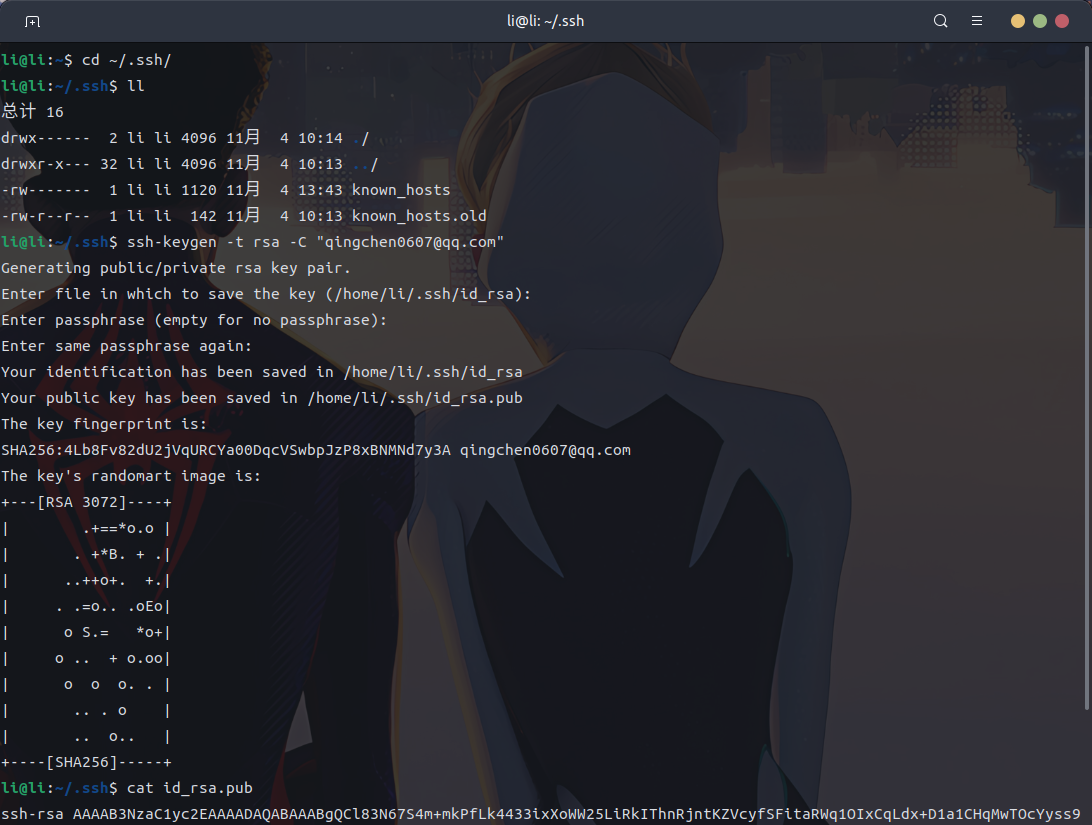Click the "cd ~/.ssh/" command text

click(126, 60)
